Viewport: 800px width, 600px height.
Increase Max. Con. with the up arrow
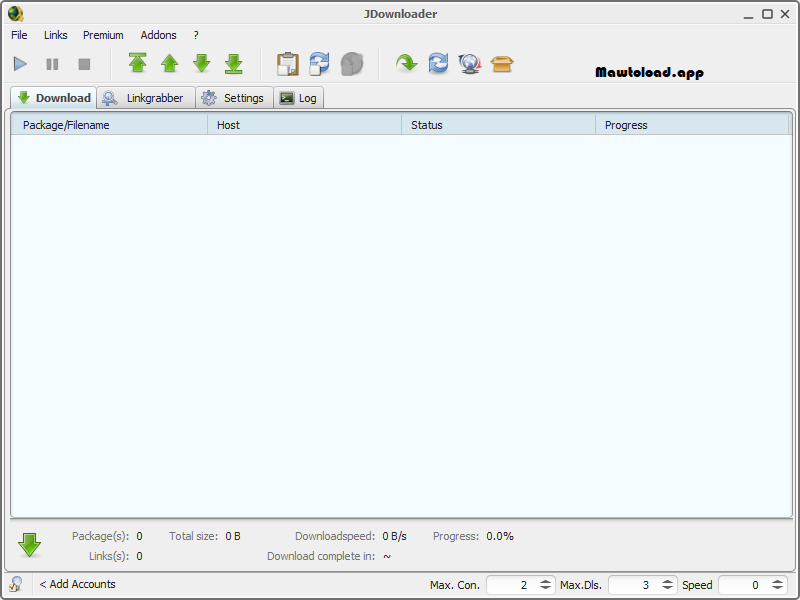pos(545,582)
